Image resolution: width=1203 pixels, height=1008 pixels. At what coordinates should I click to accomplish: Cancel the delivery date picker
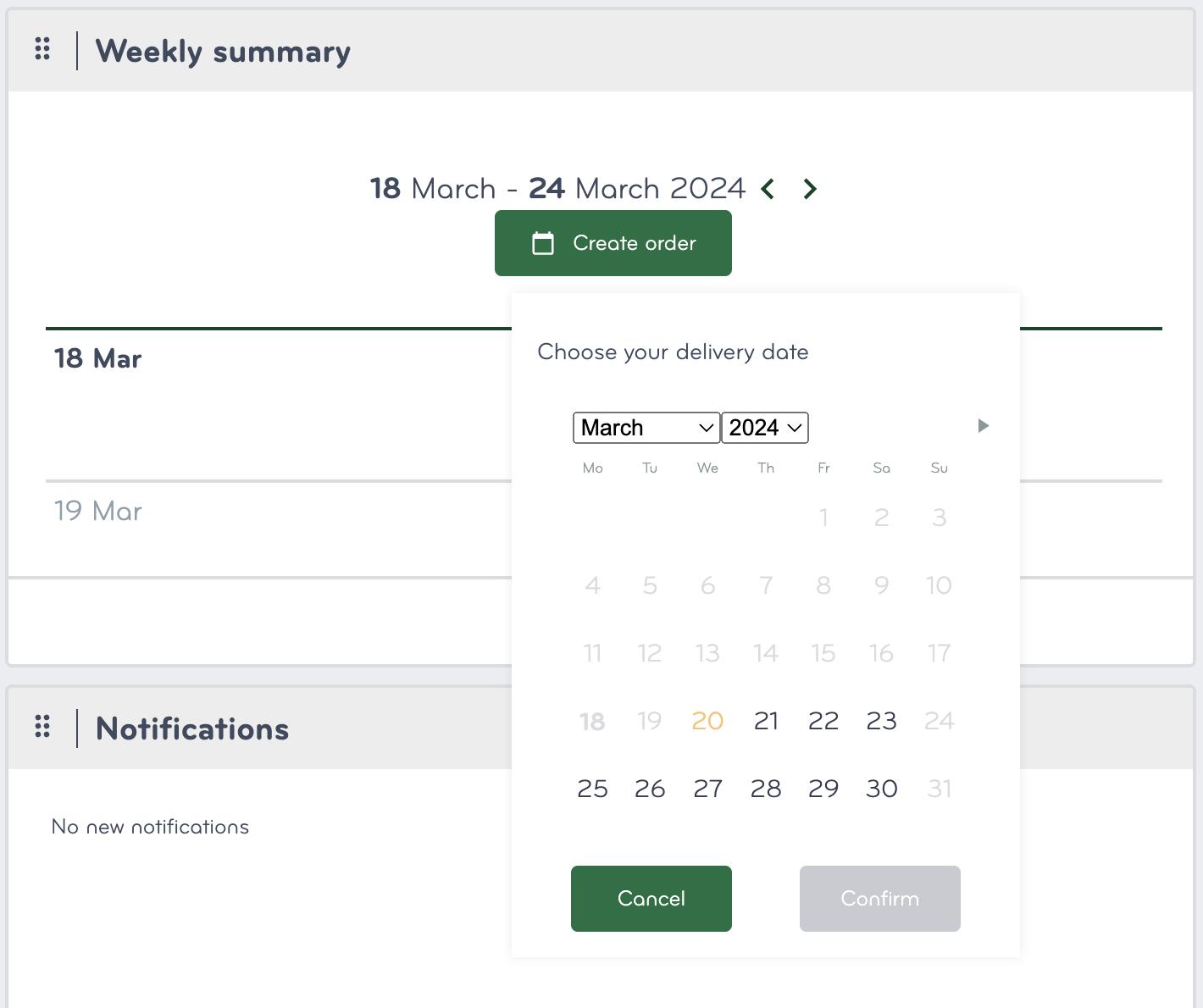[651, 899]
